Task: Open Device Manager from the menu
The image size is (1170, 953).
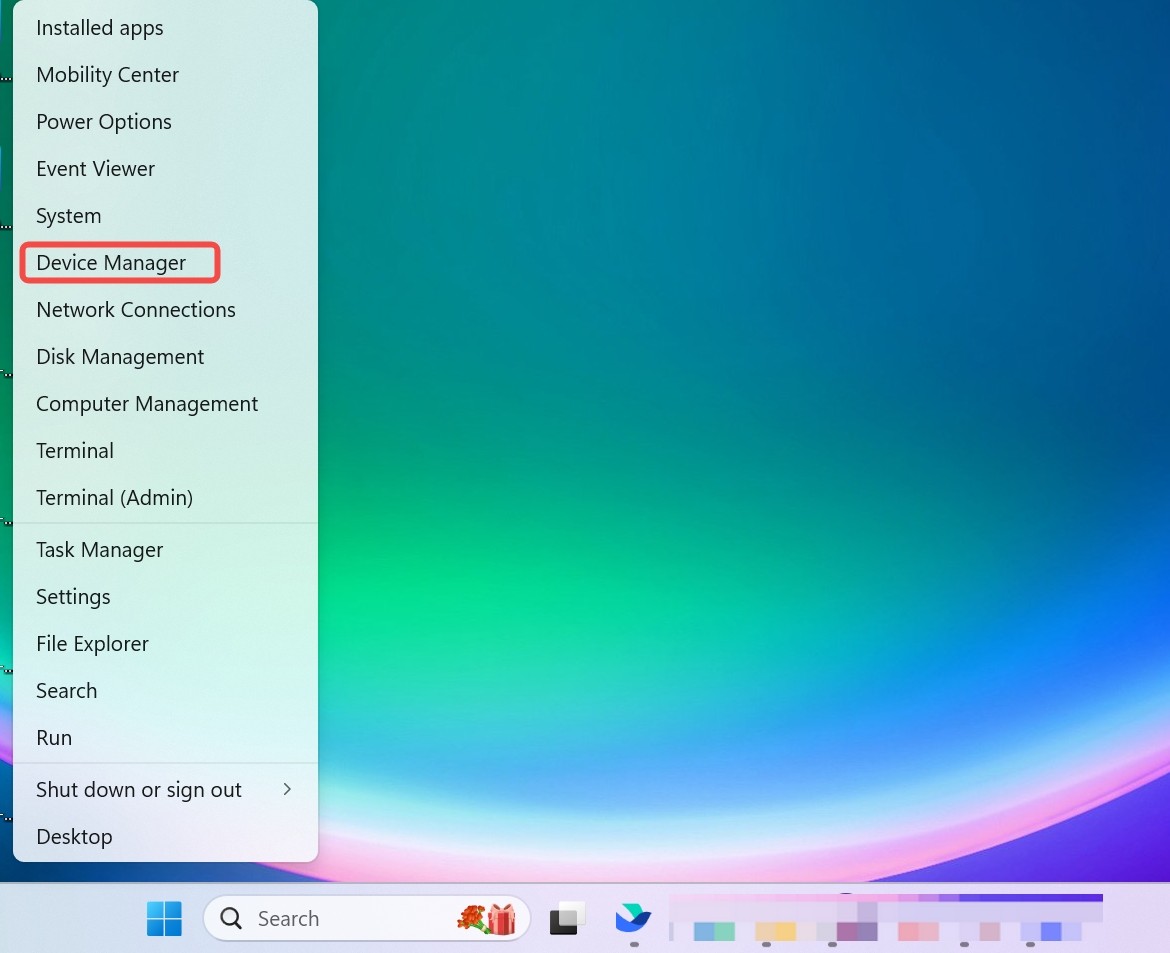Action: pyautogui.click(x=111, y=263)
